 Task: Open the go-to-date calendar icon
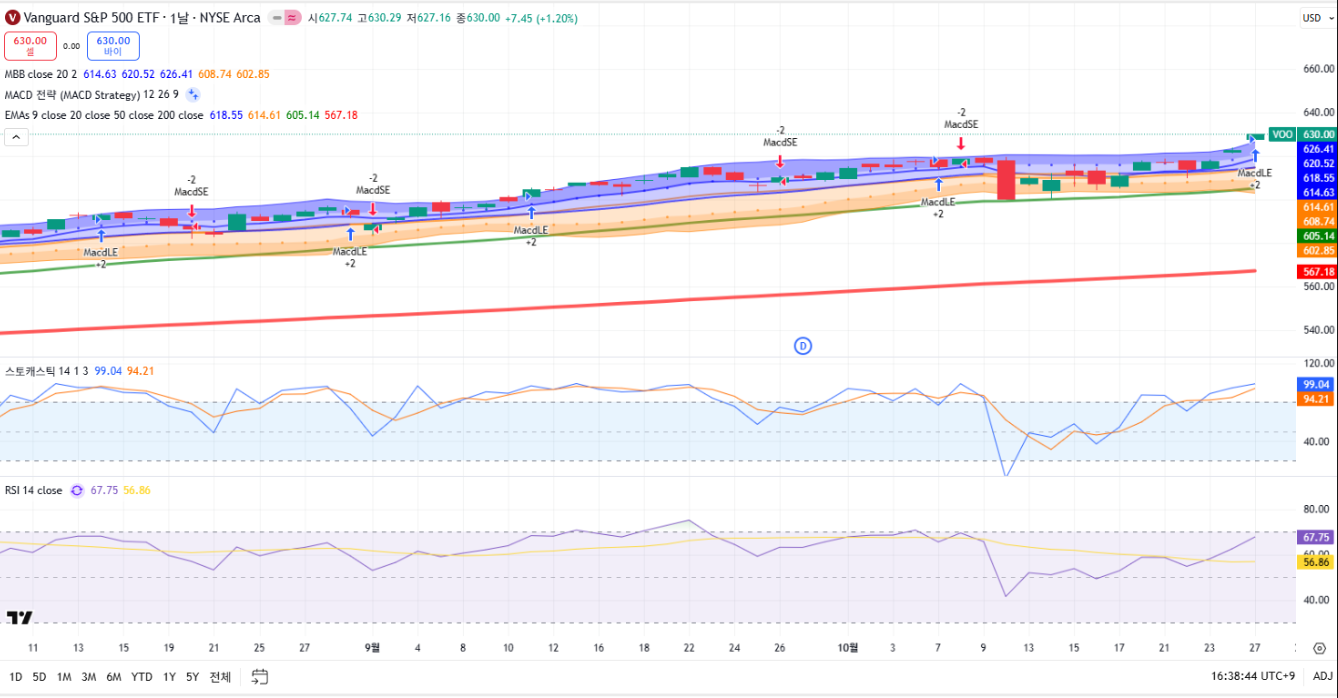click(260, 677)
